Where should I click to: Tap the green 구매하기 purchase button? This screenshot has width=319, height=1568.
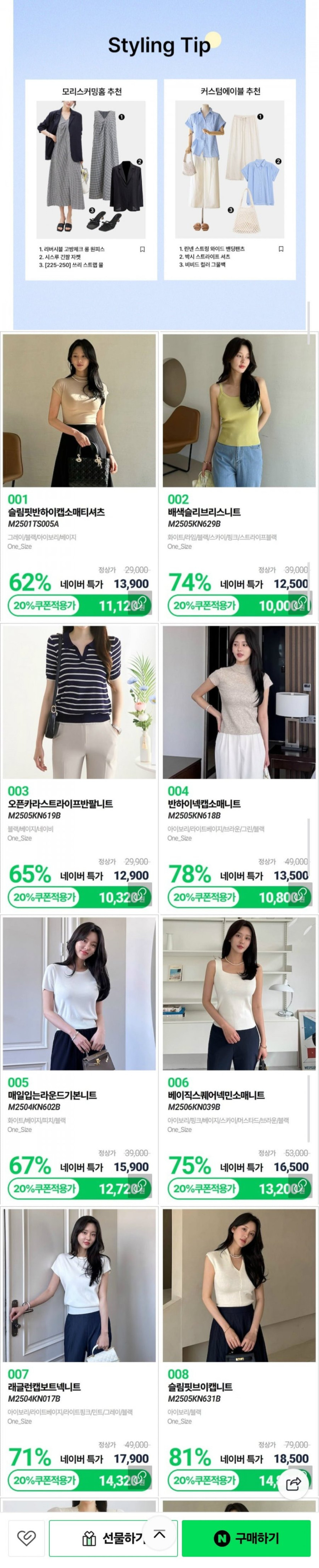pos(246,1537)
